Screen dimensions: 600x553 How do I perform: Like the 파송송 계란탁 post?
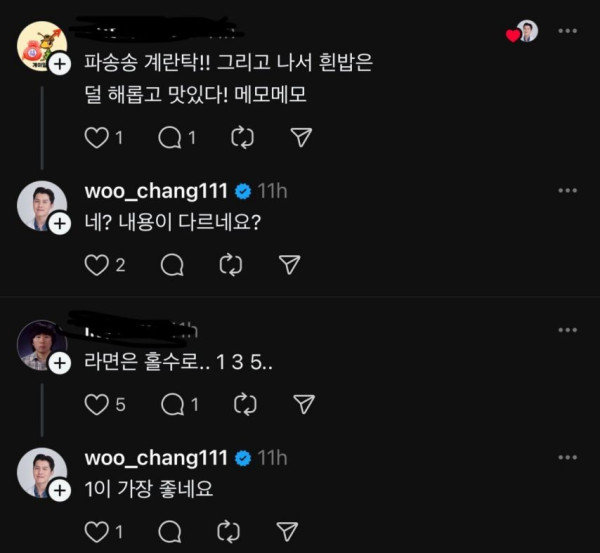[96, 138]
